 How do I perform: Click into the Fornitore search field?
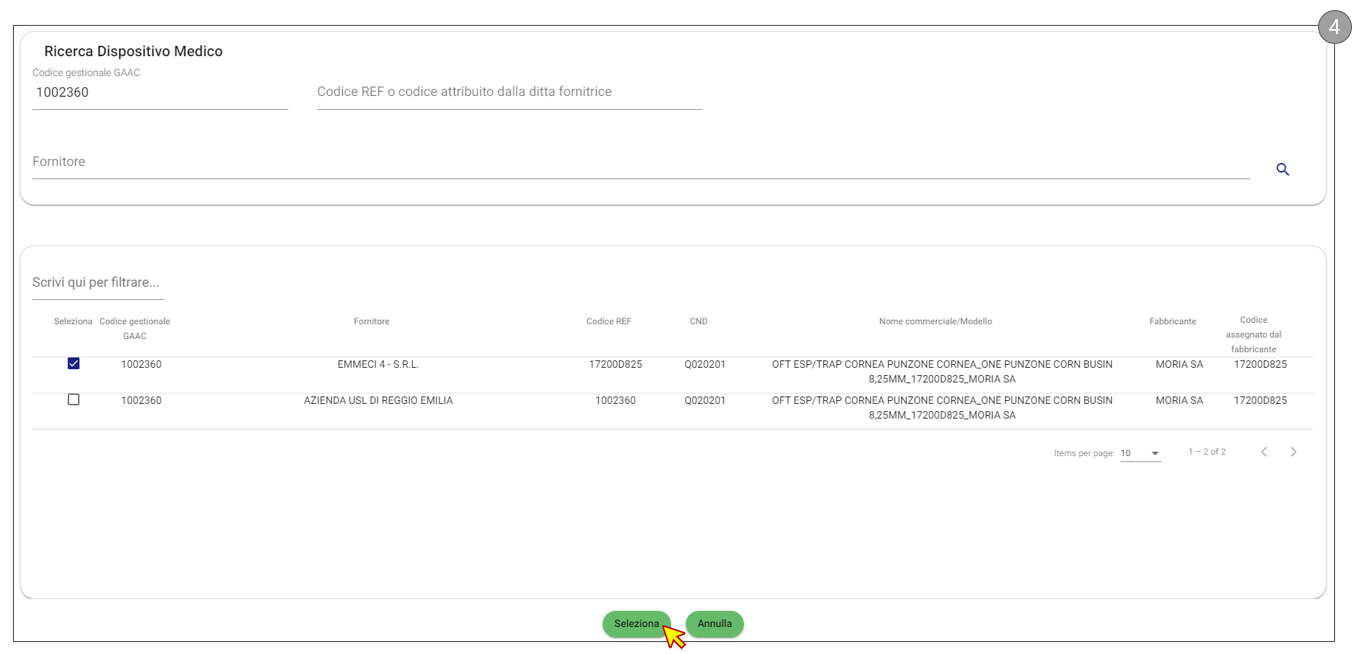640,162
